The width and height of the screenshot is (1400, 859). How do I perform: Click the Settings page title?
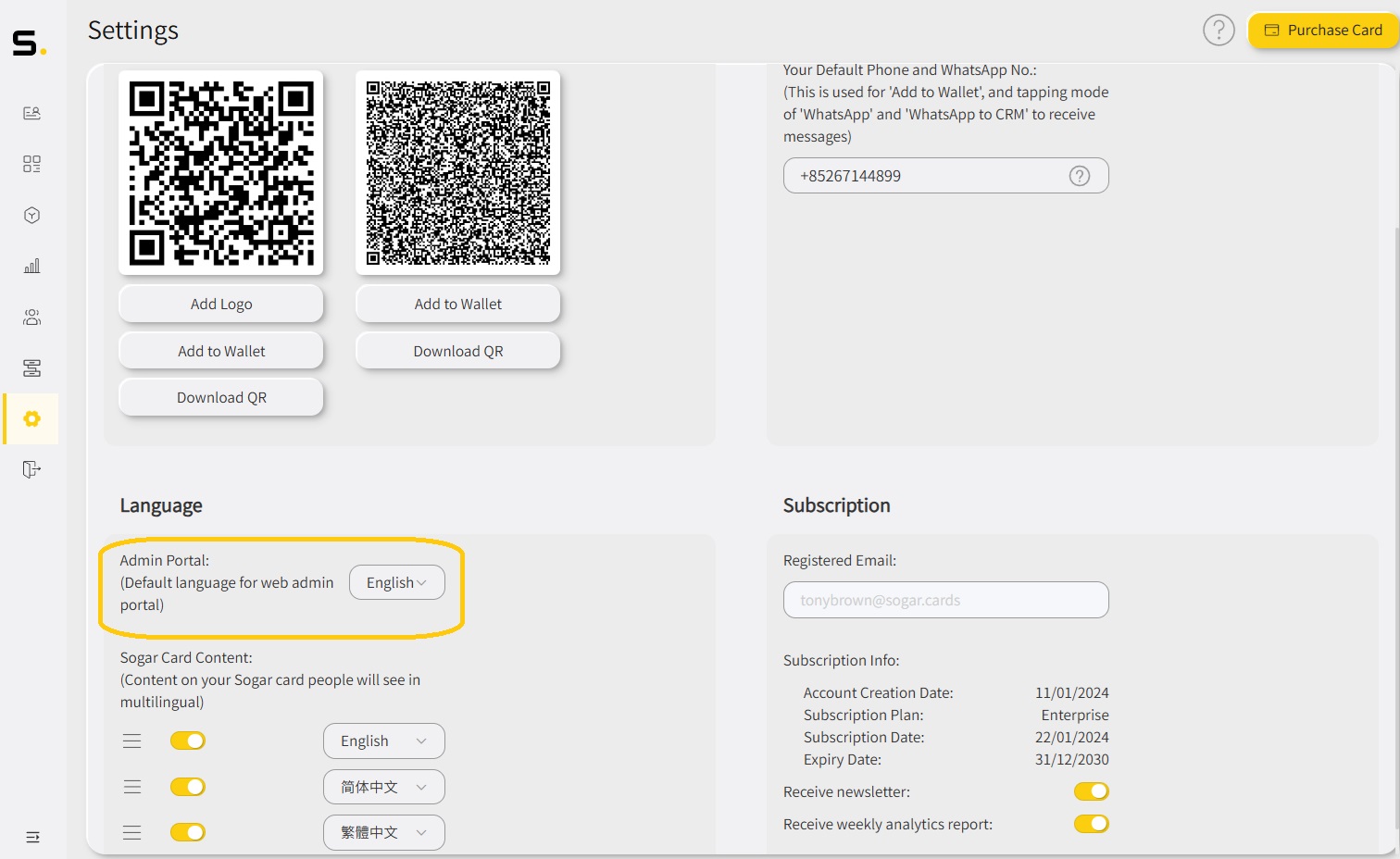pos(133,31)
